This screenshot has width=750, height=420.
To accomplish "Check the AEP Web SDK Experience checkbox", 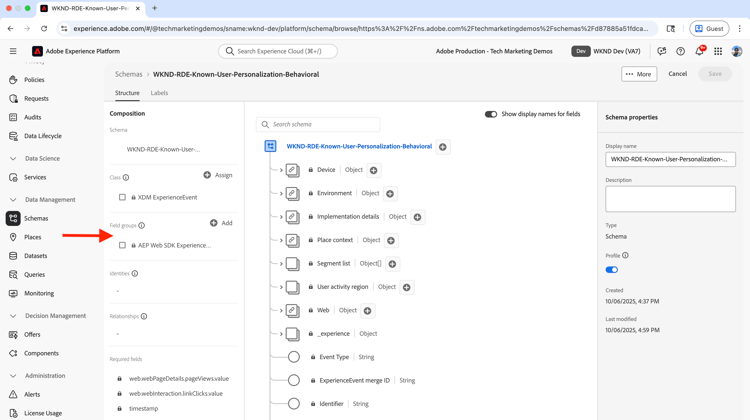I will (122, 245).
